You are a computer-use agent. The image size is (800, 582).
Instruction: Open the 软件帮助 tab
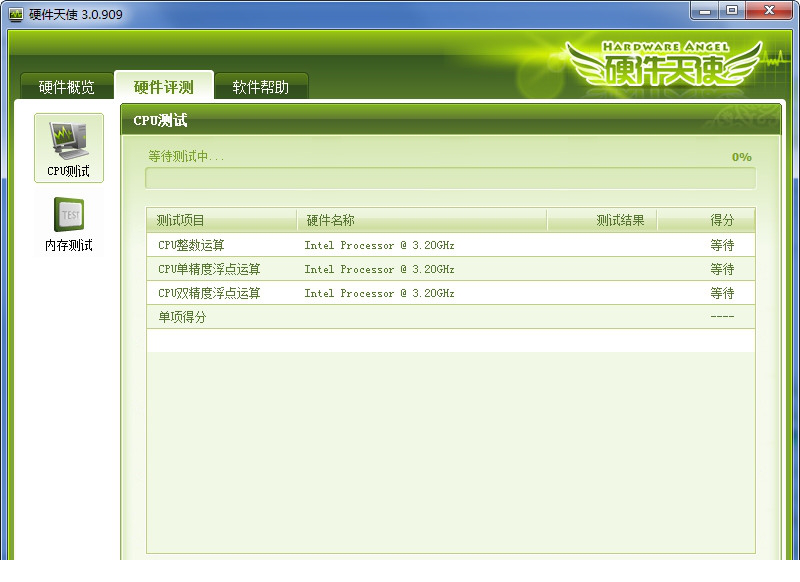[x=261, y=86]
